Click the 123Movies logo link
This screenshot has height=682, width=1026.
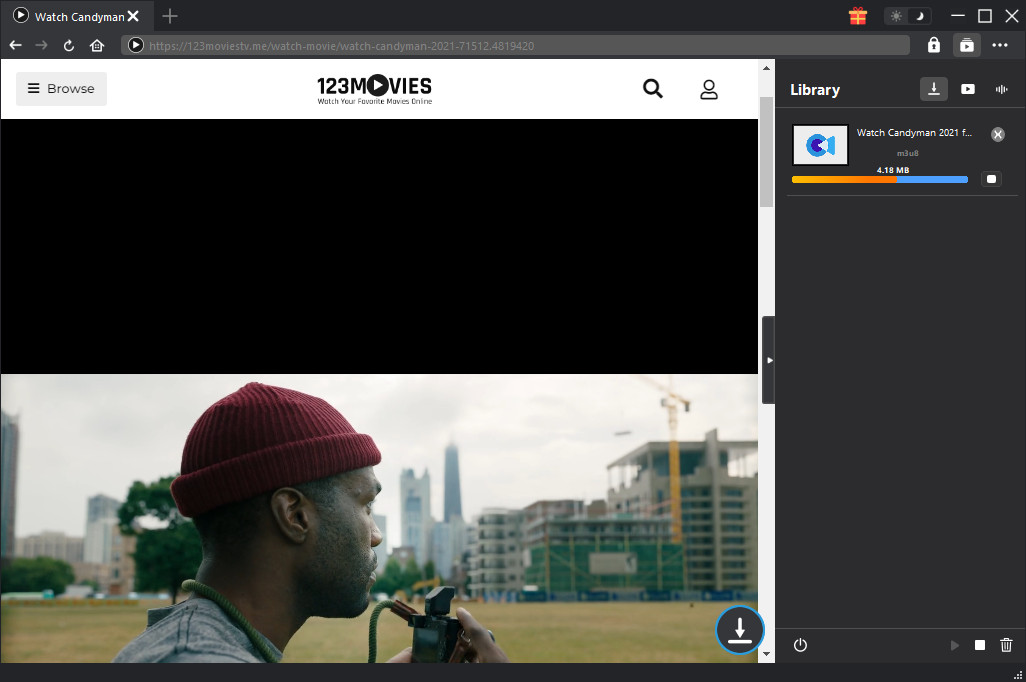click(374, 88)
